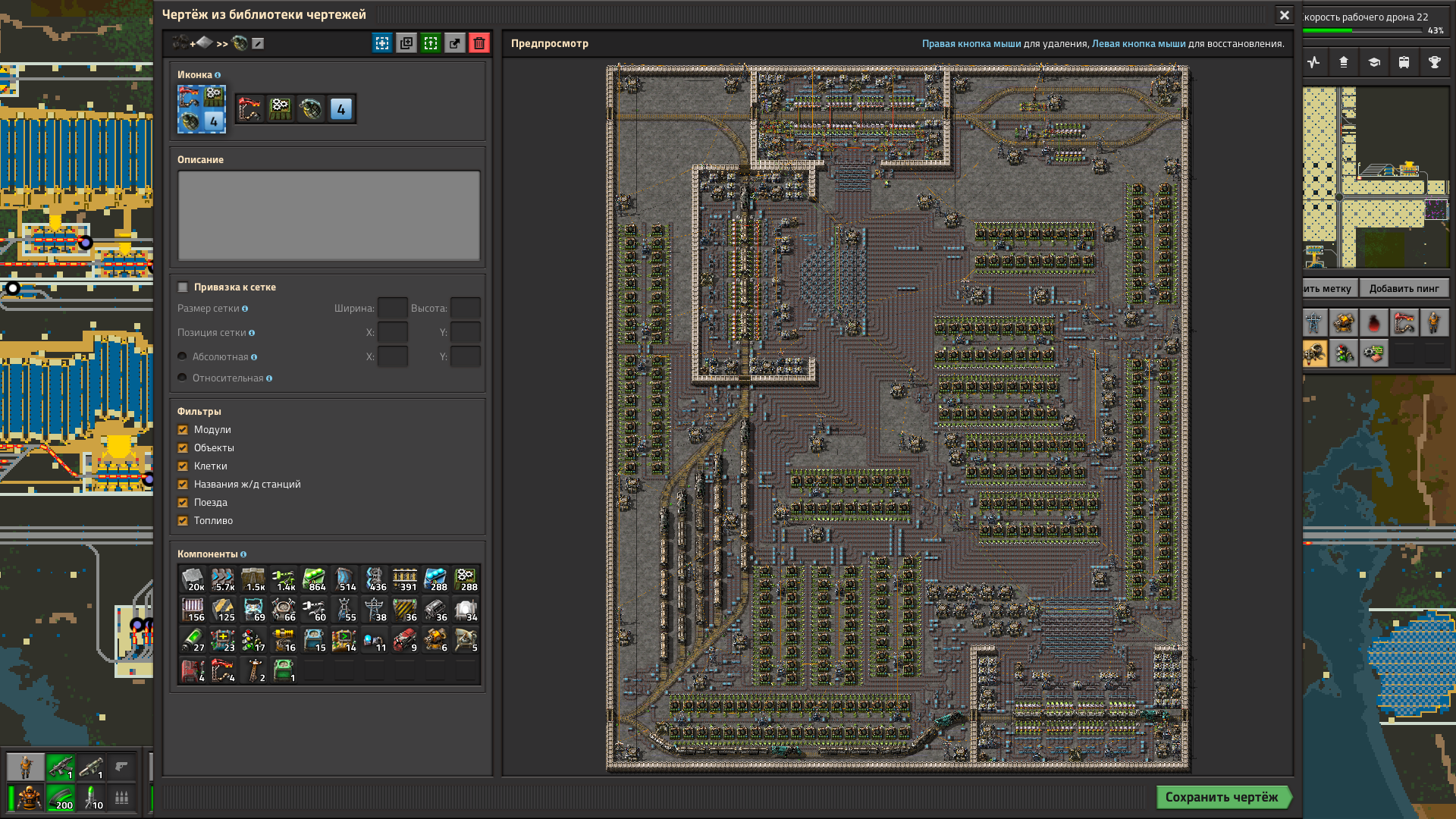Click the locomotive component showing 9
Screen dimensions: 1456x819
405,640
